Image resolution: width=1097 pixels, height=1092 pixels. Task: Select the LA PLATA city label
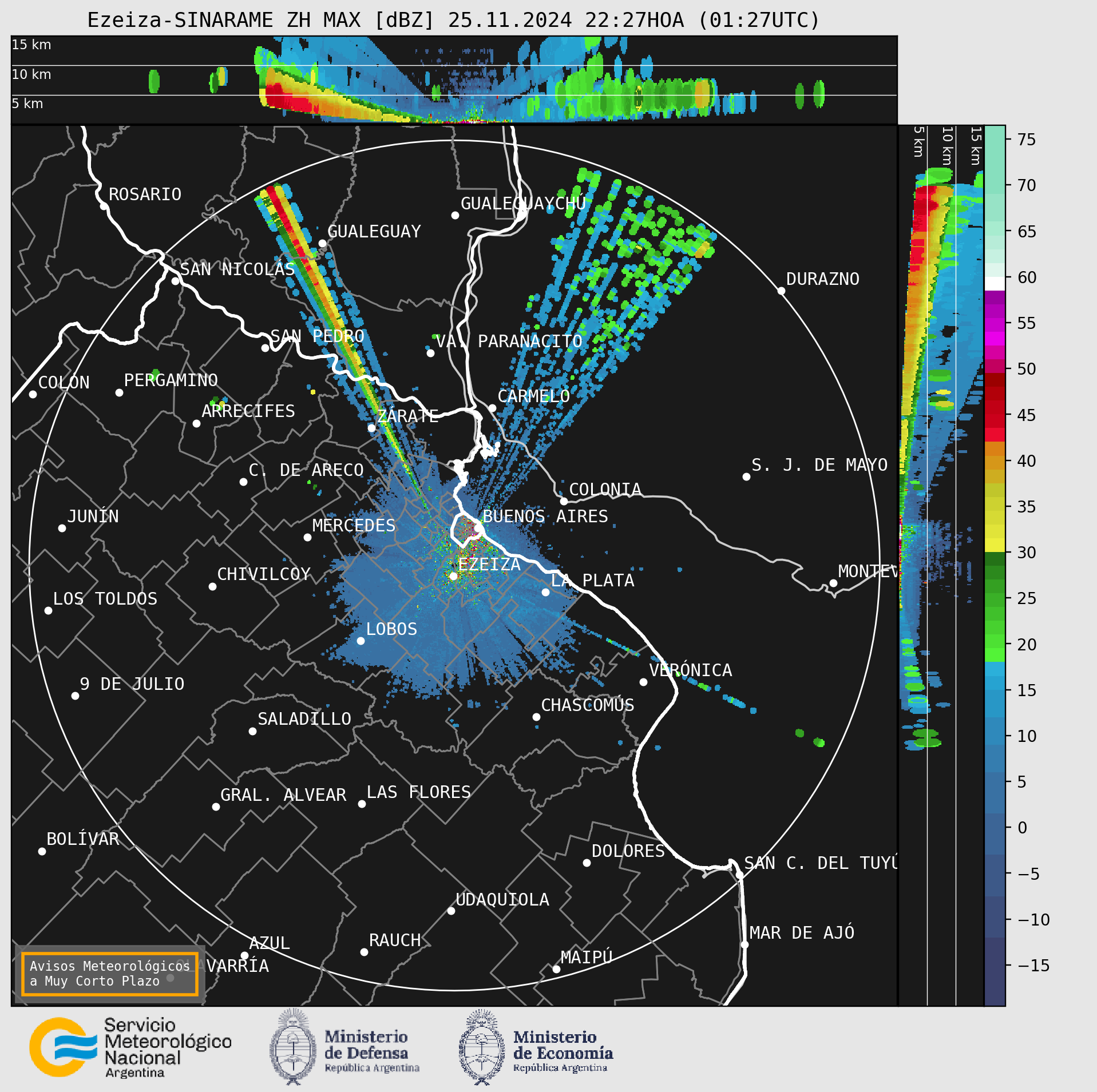click(592, 581)
